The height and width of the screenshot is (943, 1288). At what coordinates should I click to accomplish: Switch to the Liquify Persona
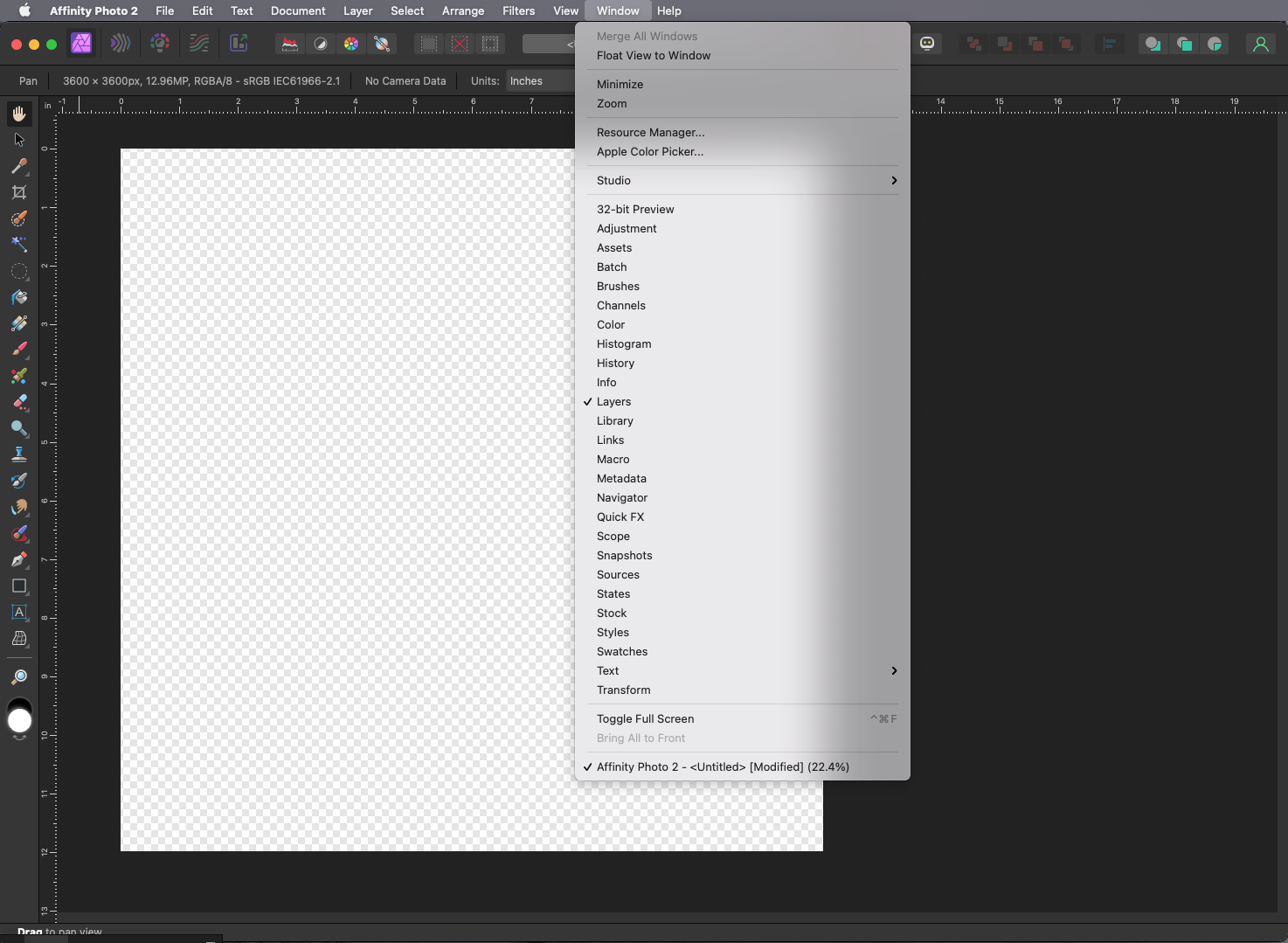tap(121, 43)
